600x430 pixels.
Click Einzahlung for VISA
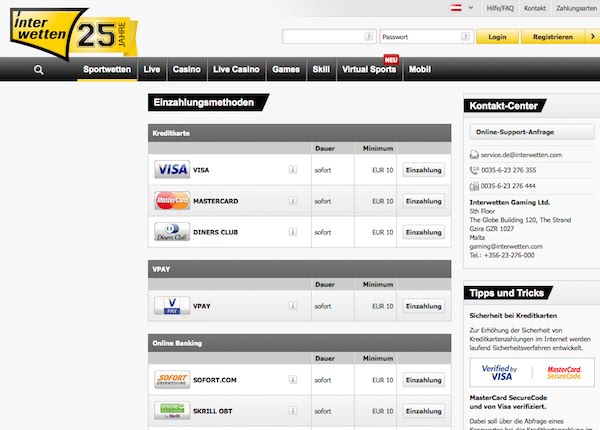click(424, 170)
